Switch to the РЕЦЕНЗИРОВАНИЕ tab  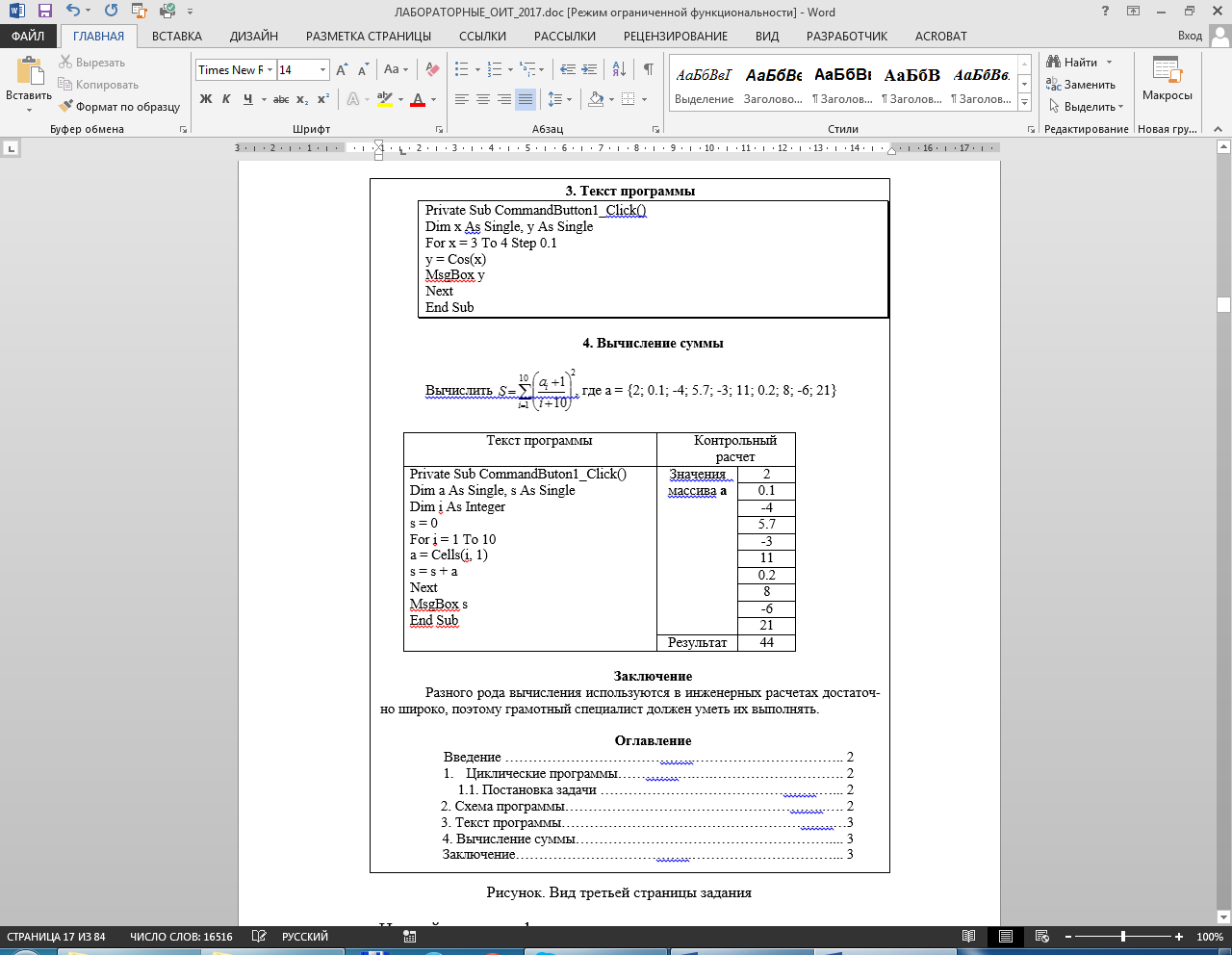tap(676, 36)
